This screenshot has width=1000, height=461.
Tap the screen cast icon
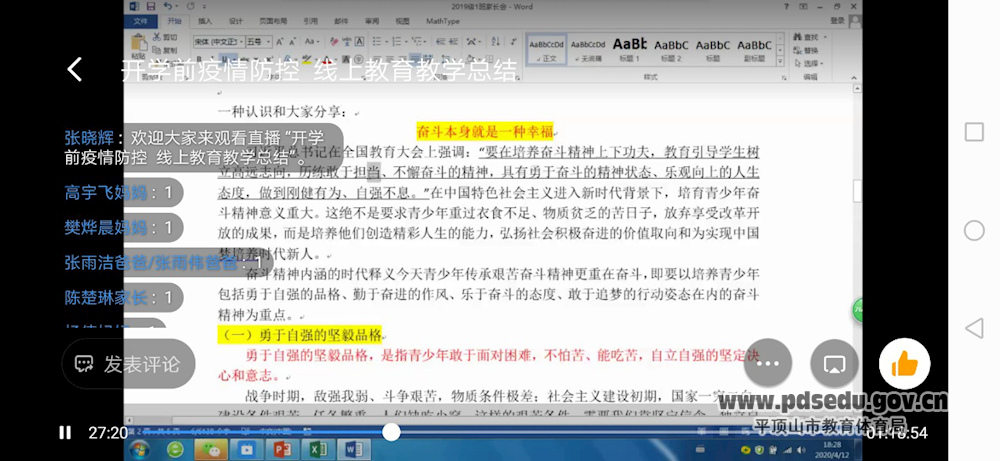coord(834,364)
